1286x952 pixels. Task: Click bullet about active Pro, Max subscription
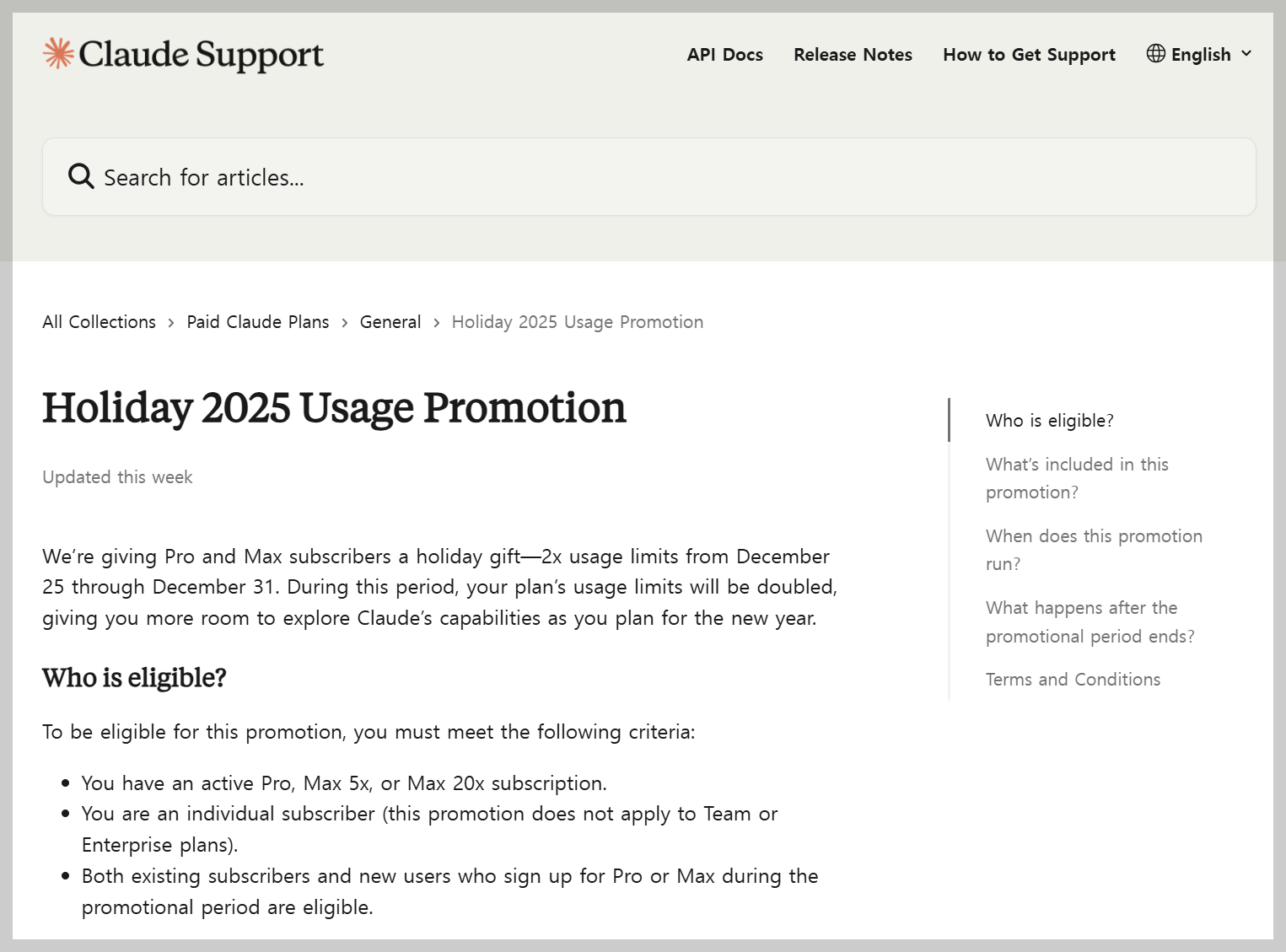(x=344, y=783)
